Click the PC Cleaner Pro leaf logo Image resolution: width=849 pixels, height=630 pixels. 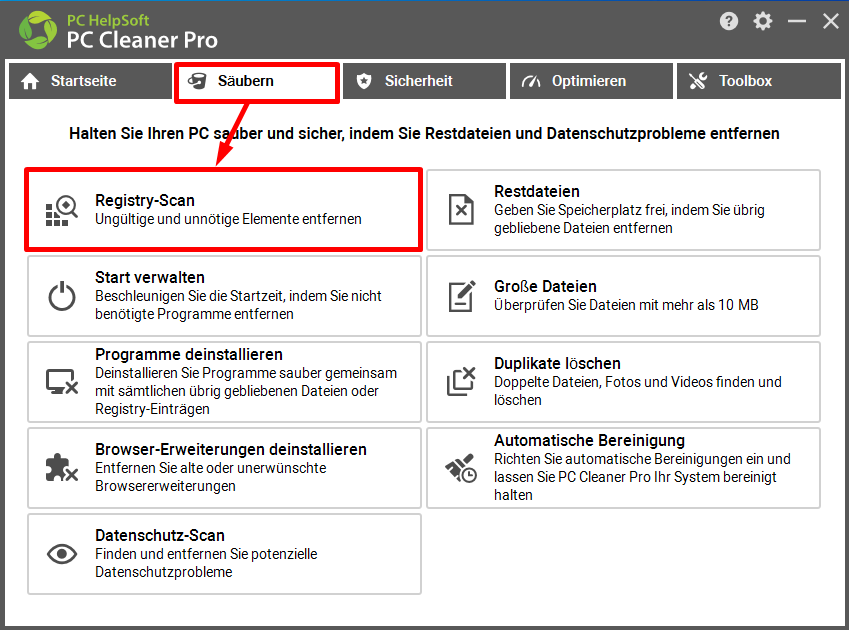pos(38,30)
